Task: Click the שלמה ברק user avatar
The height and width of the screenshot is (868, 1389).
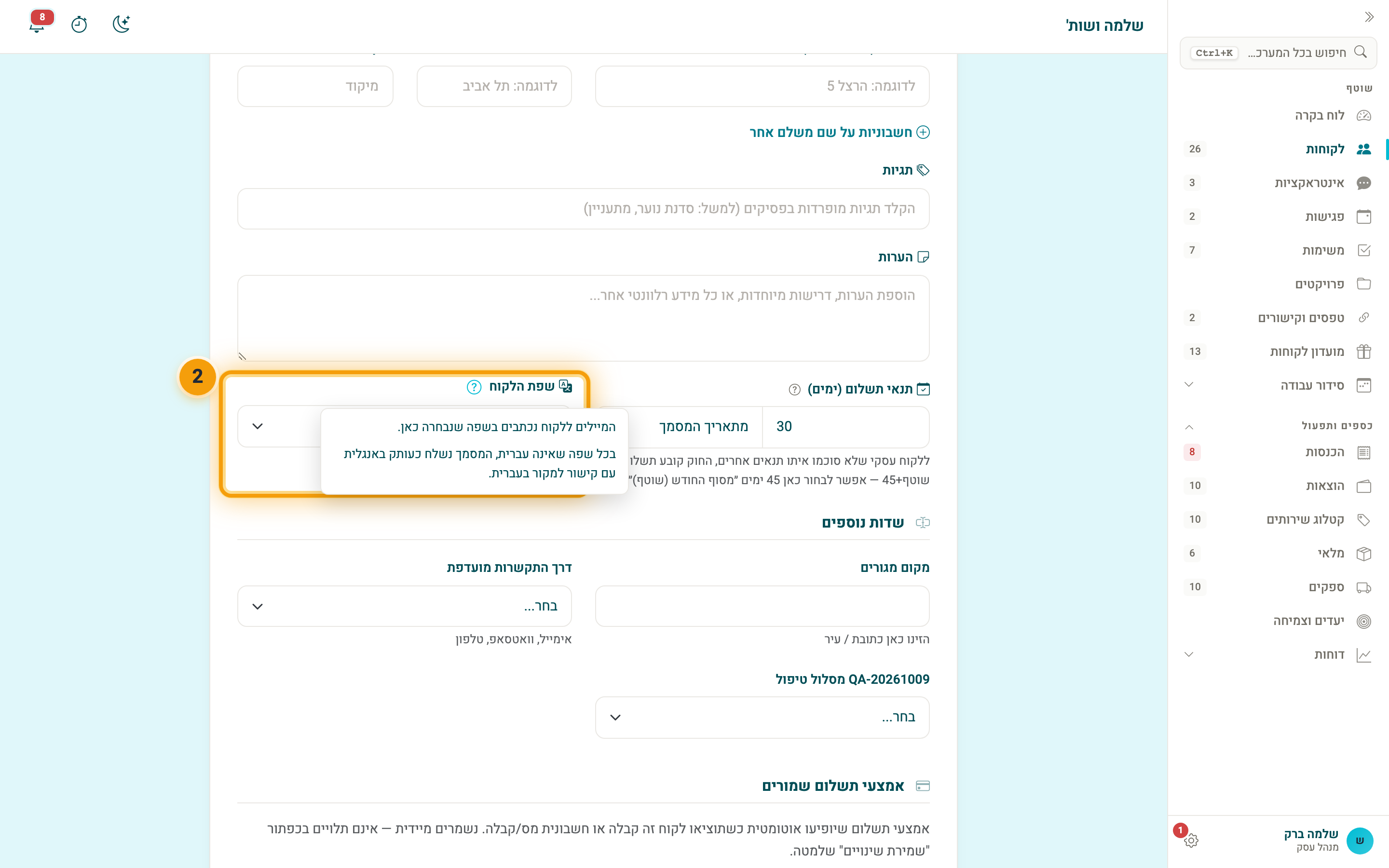Action: pyautogui.click(x=1359, y=841)
